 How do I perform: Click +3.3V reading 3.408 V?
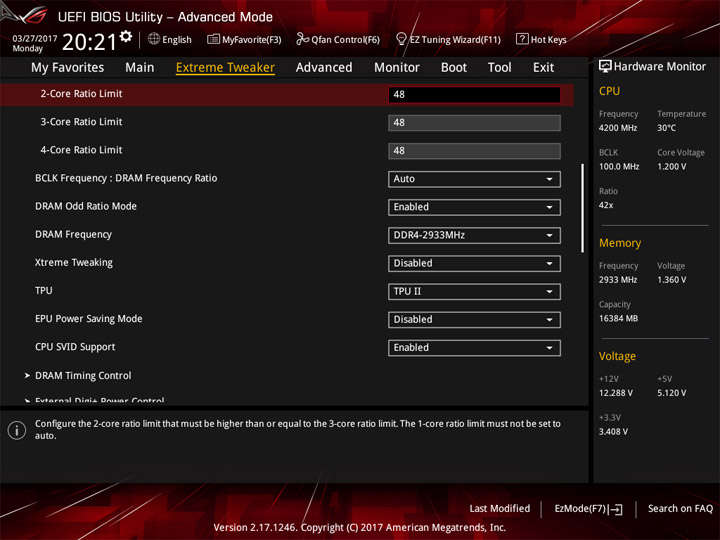tap(613, 431)
